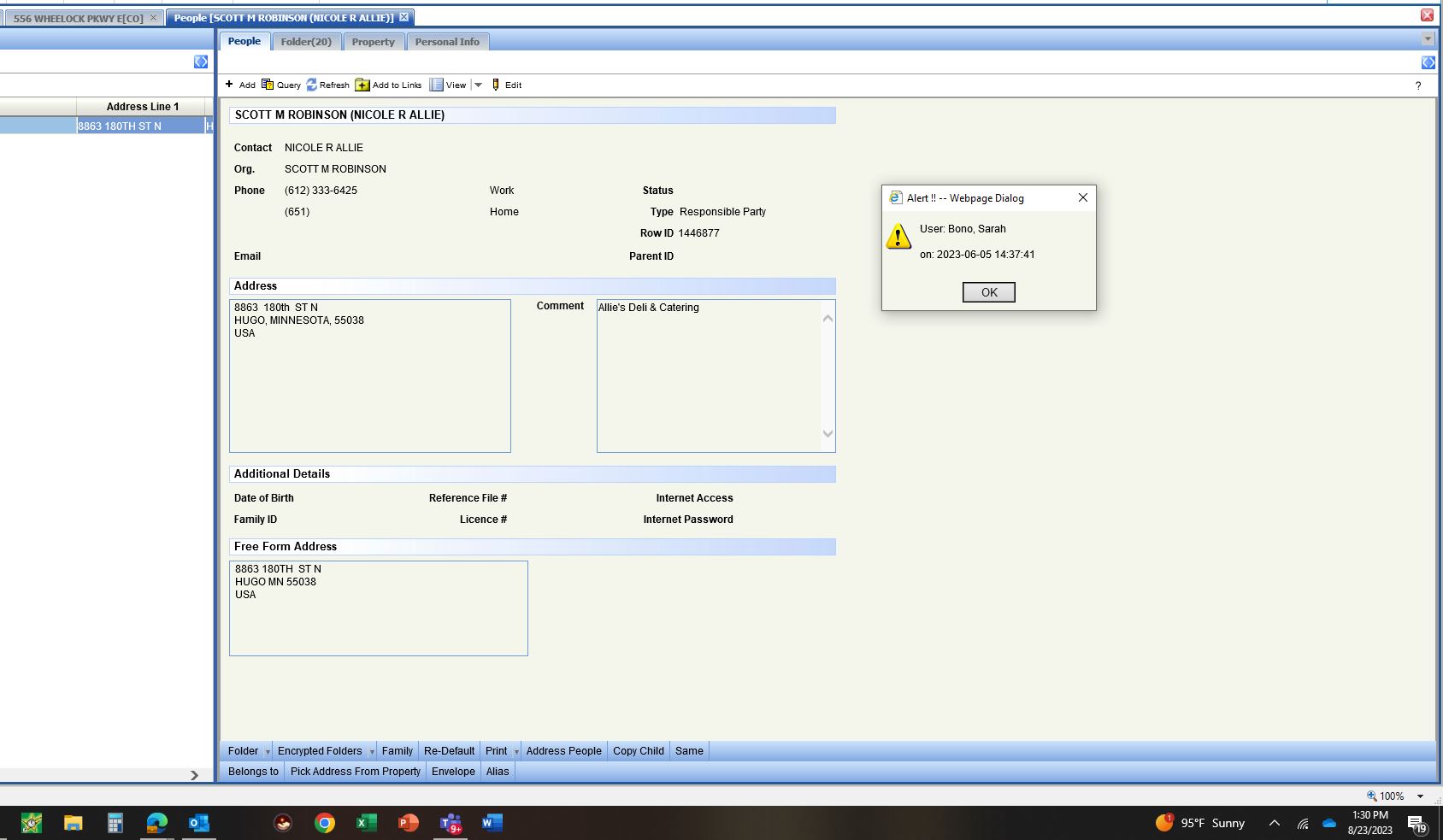Refresh the people record

point(312,85)
